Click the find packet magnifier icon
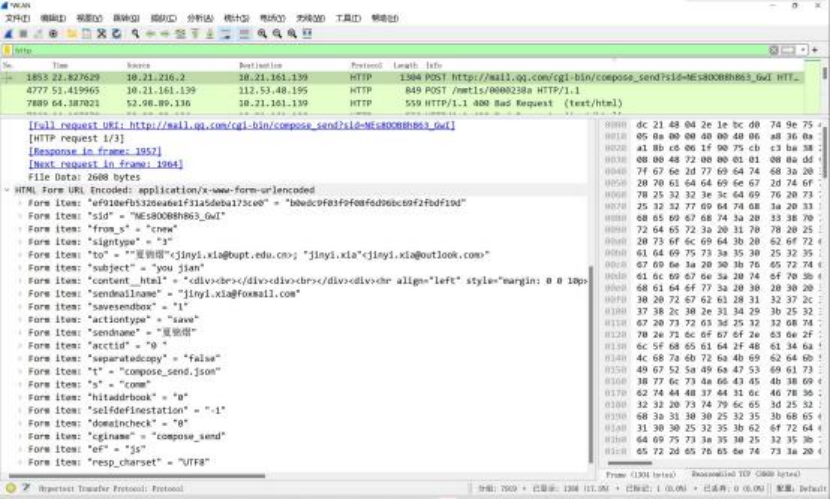The width and height of the screenshot is (830, 499). (x=133, y=33)
